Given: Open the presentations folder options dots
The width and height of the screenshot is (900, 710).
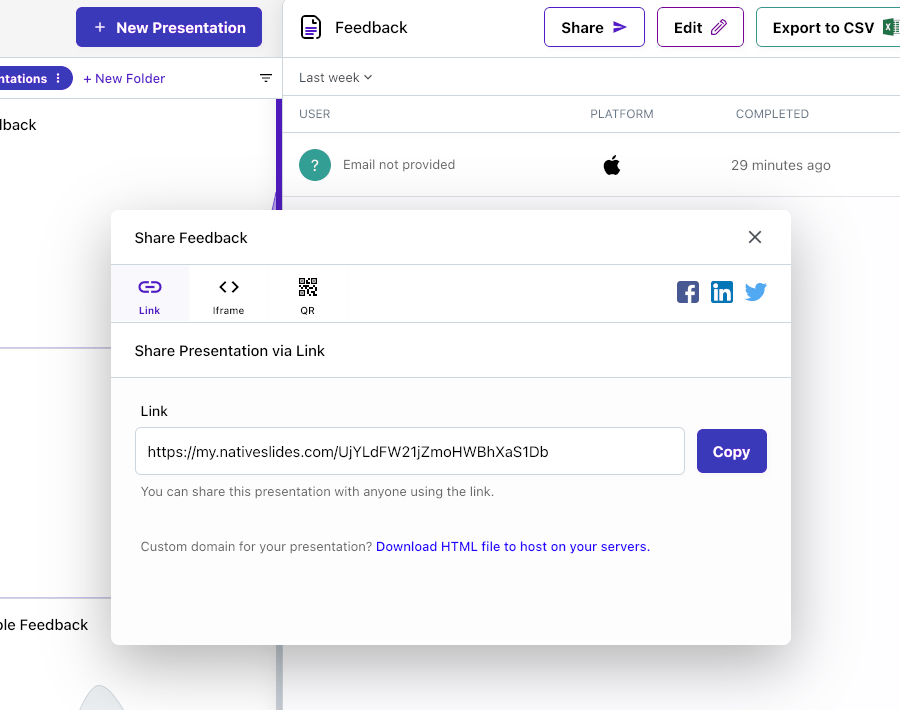Looking at the screenshot, I should pos(58,78).
